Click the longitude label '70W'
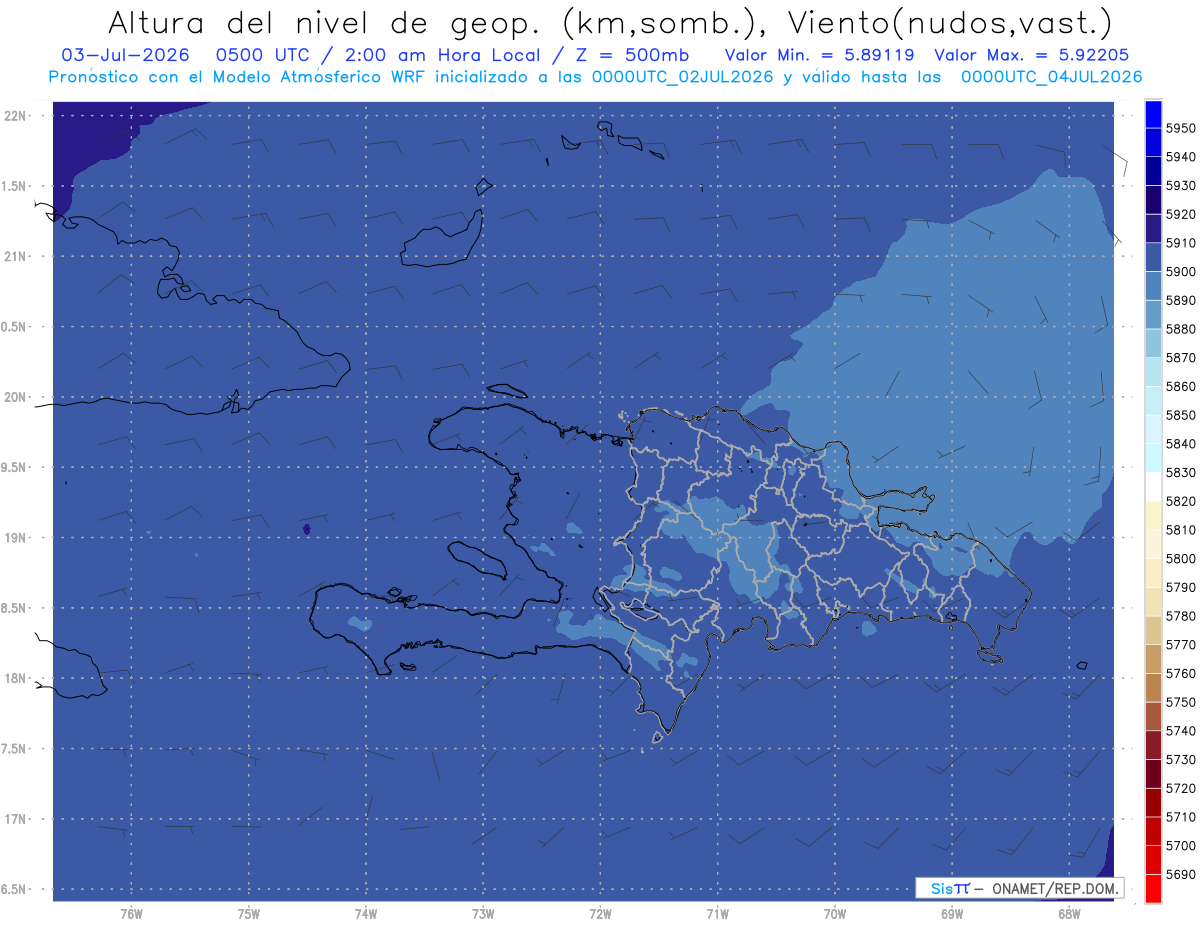Screen dimensions: 1200x927 point(835,913)
